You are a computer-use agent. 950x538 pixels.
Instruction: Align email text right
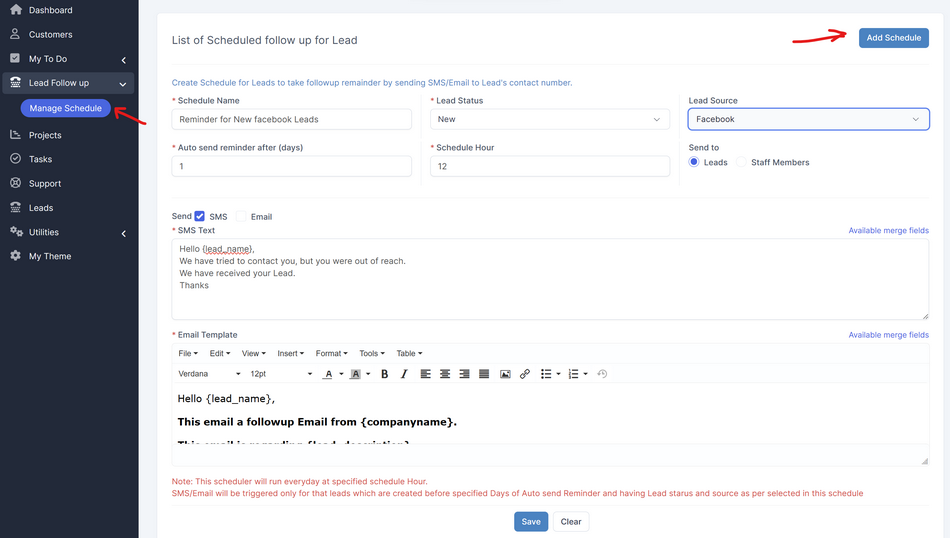coord(464,374)
